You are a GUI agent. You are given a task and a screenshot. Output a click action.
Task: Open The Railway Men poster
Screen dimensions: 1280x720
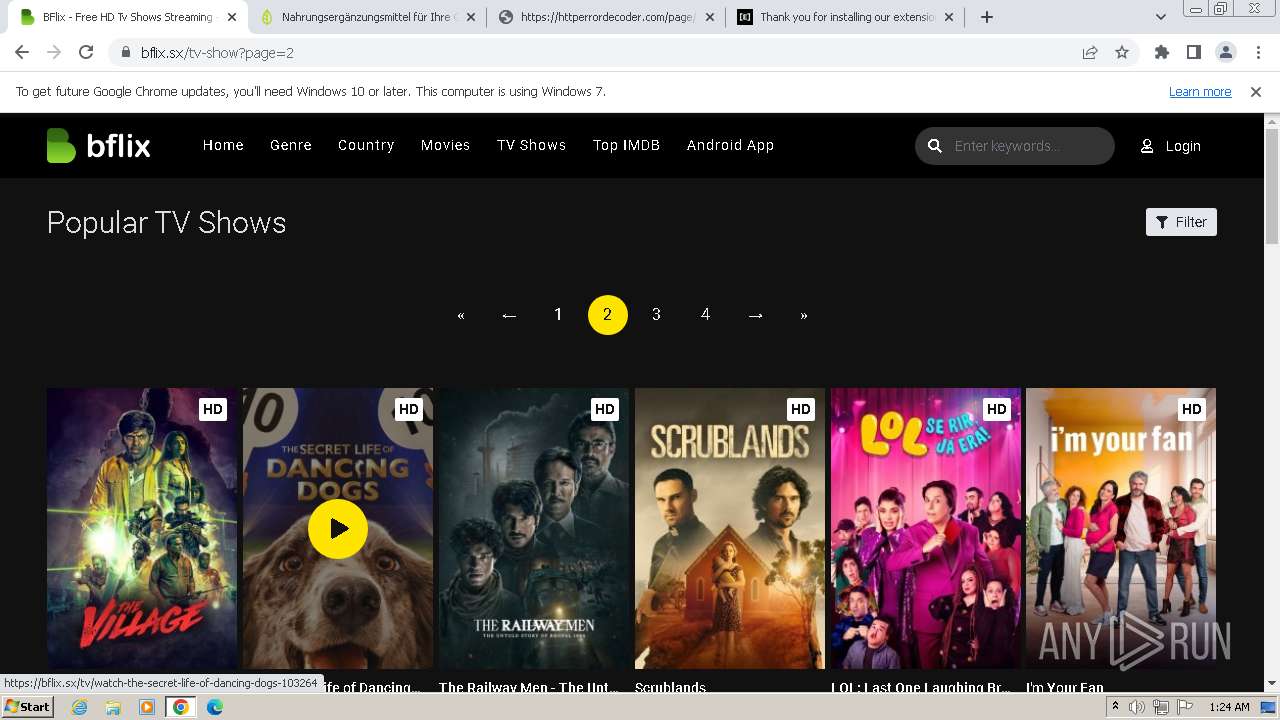(x=534, y=529)
